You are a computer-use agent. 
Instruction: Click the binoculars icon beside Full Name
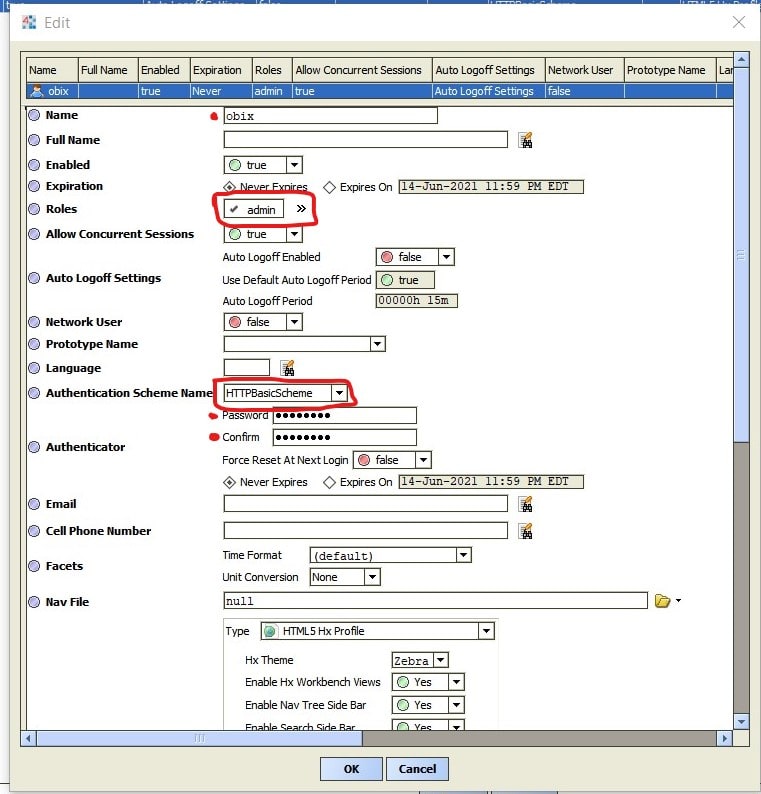click(526, 140)
